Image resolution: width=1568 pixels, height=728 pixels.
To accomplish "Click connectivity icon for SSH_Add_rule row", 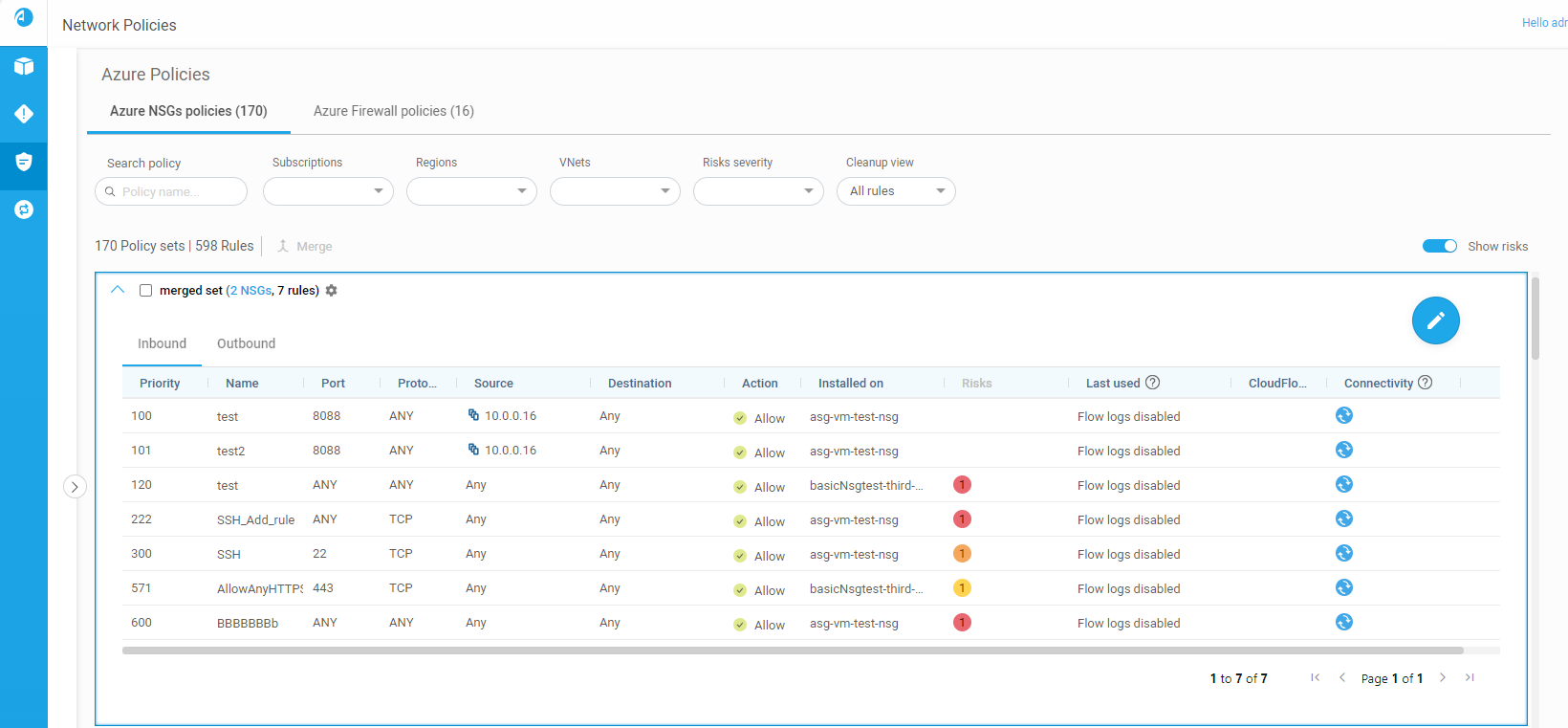I will 1344,518.
